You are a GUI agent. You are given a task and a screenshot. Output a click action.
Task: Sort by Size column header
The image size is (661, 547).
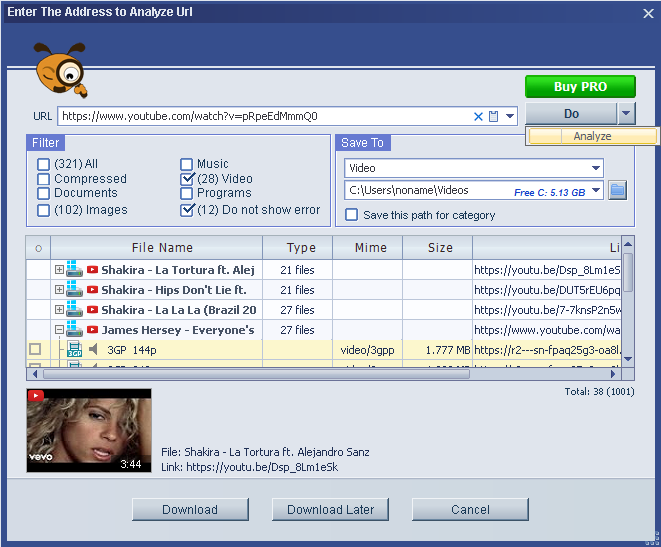click(x=438, y=248)
